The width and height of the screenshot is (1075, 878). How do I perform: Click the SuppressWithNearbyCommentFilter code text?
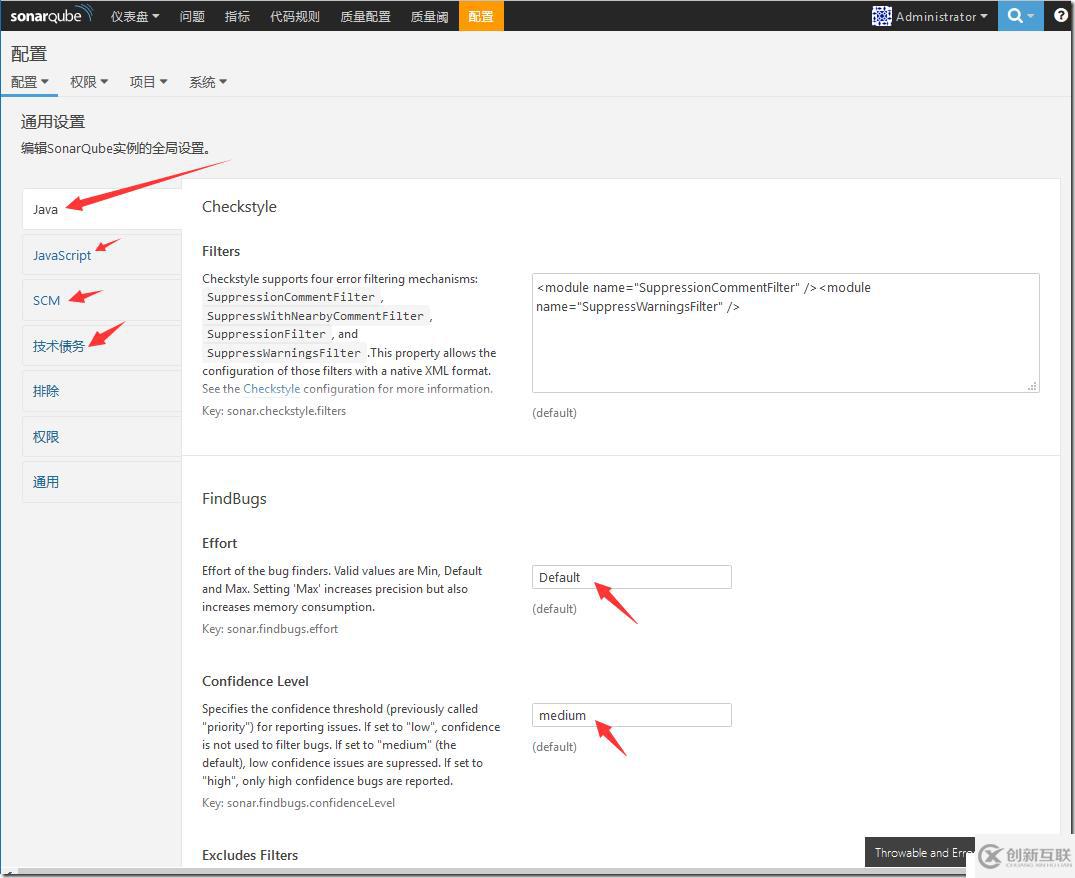(x=315, y=316)
